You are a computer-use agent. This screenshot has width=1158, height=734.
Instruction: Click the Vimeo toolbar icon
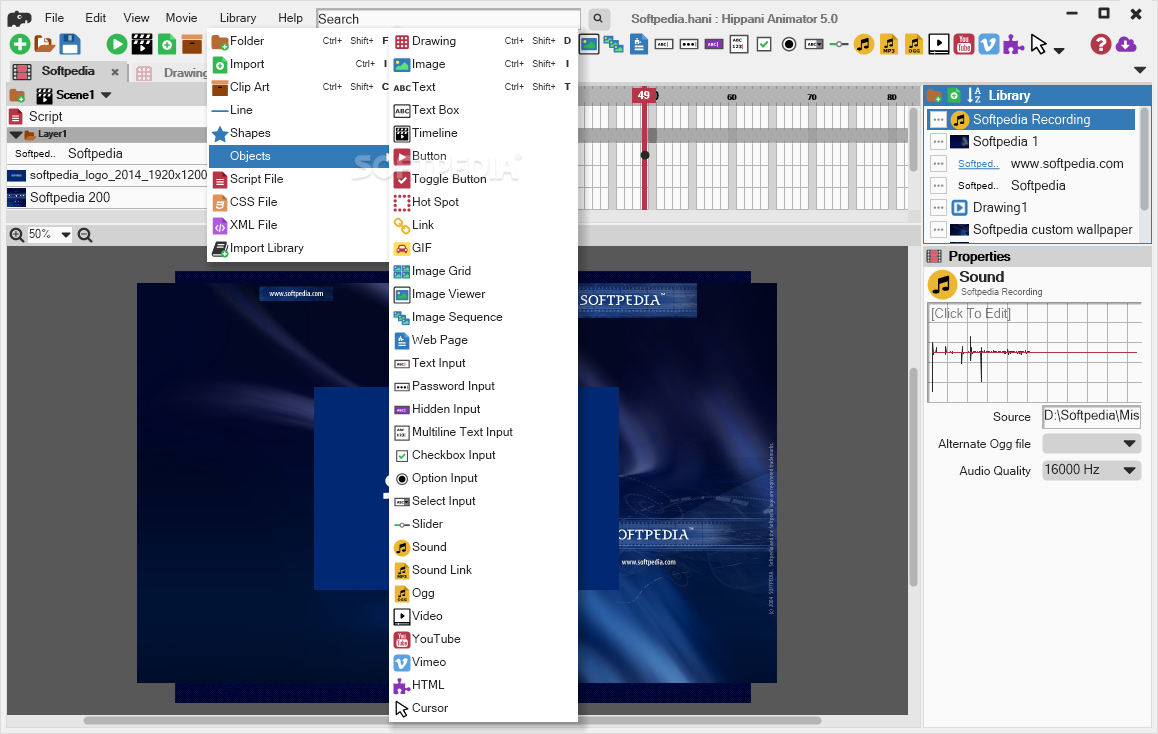[989, 44]
